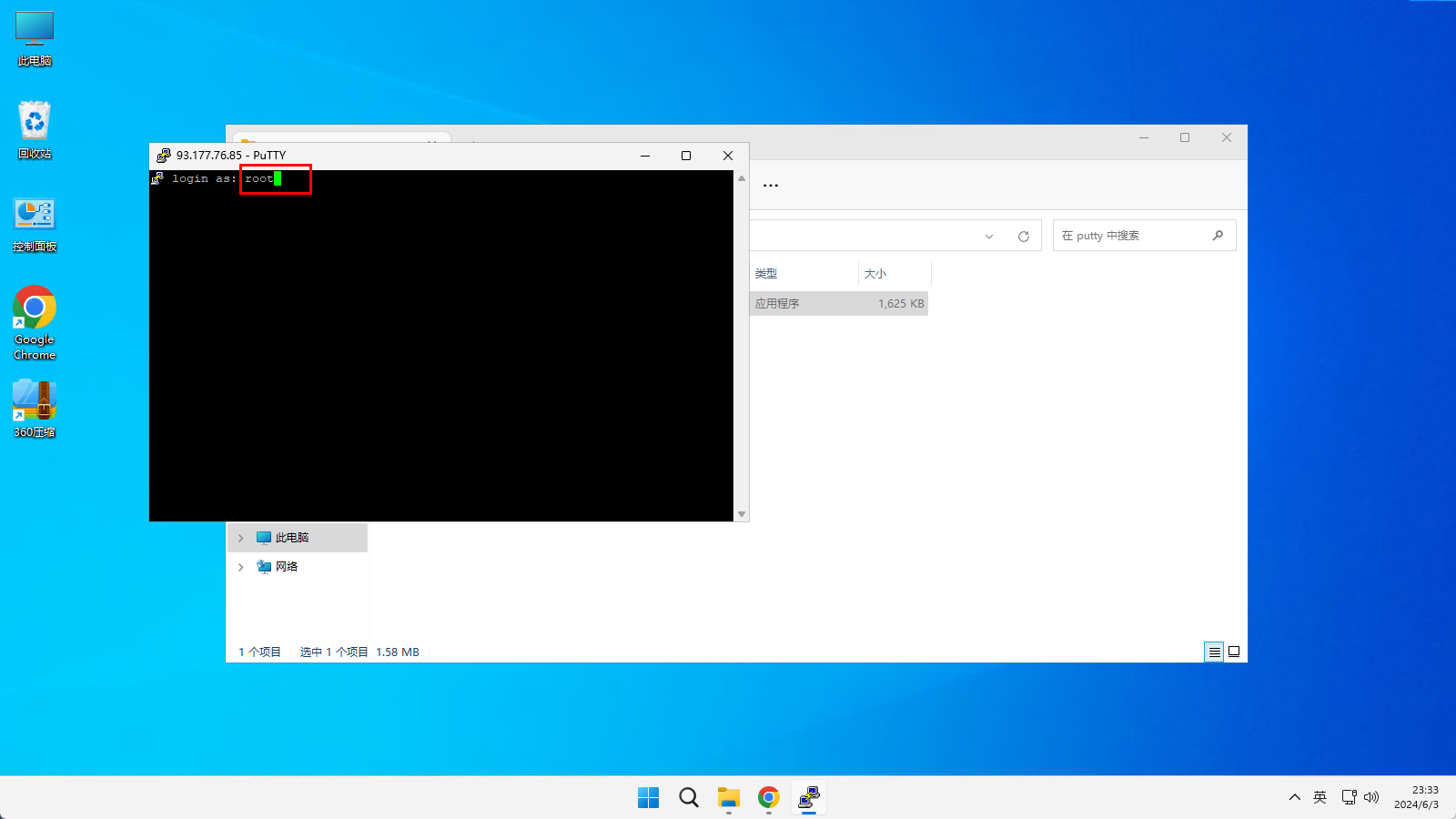The width and height of the screenshot is (1456, 819).
Task: Open taskbar Search
Action: (689, 798)
